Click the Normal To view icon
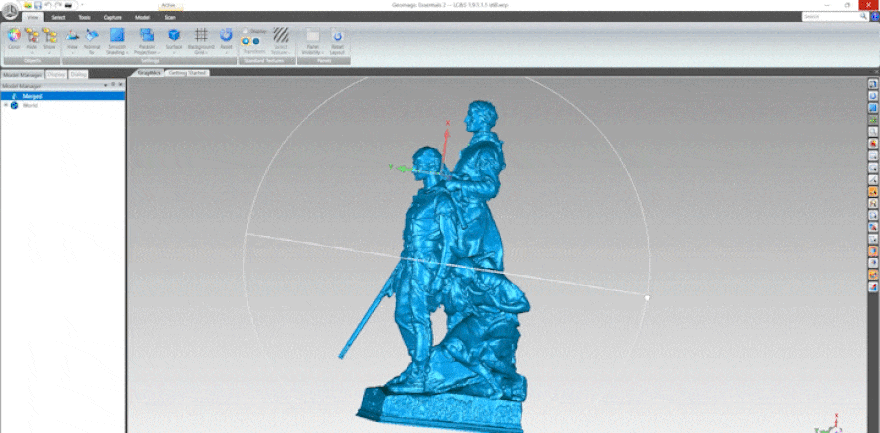 (x=92, y=40)
